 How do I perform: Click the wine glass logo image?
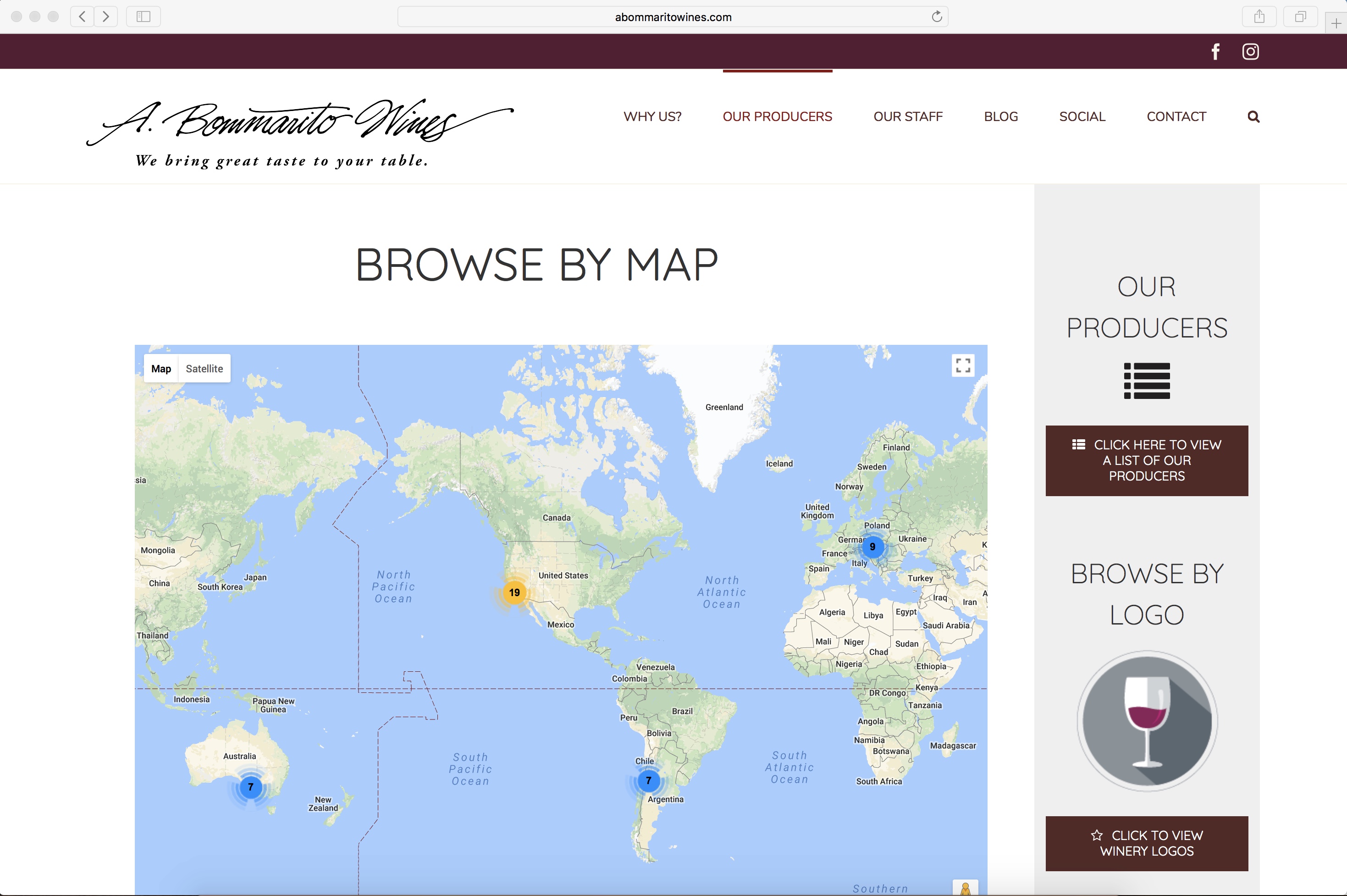[x=1147, y=720]
